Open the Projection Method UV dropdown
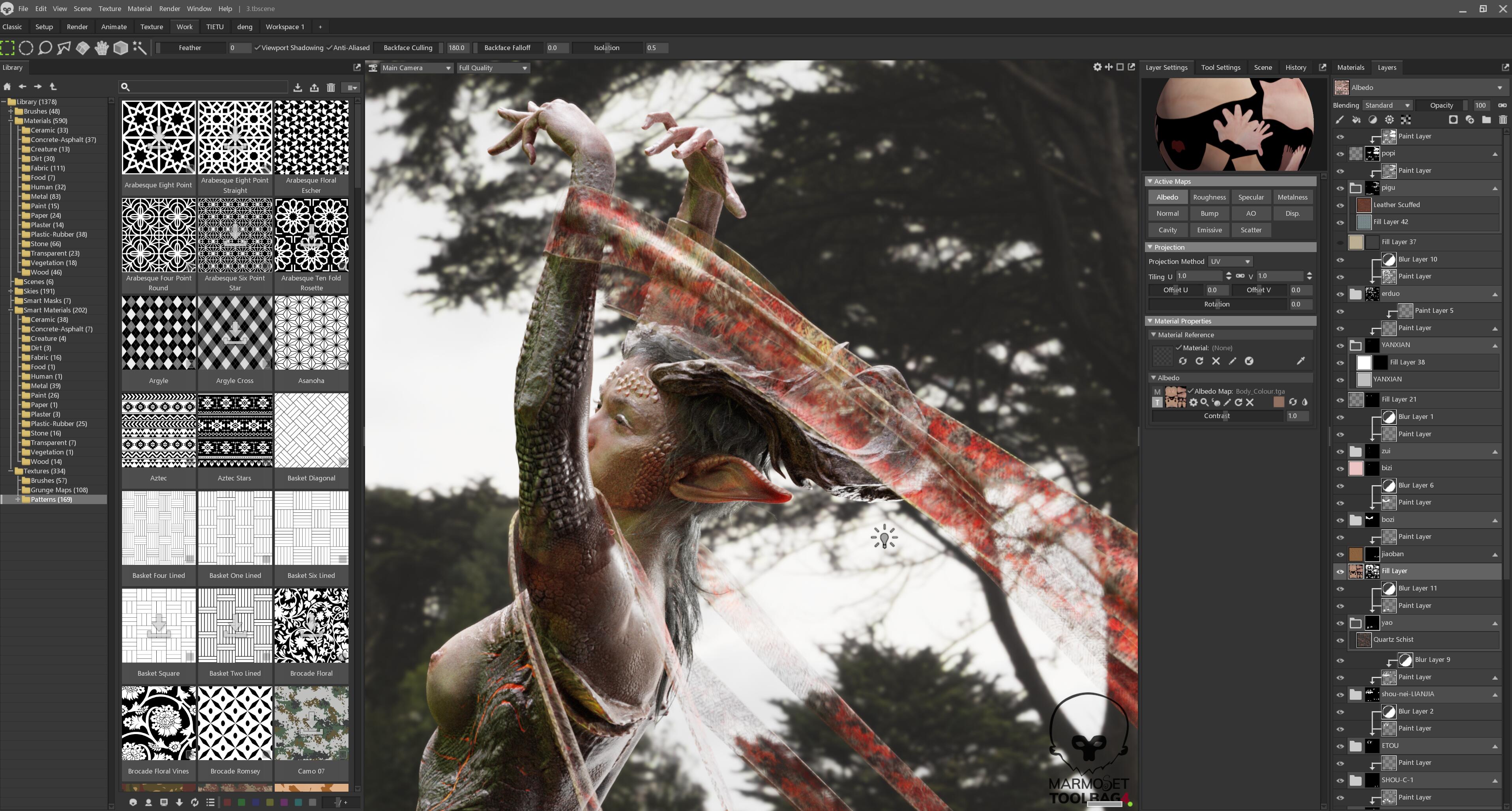 point(1230,261)
